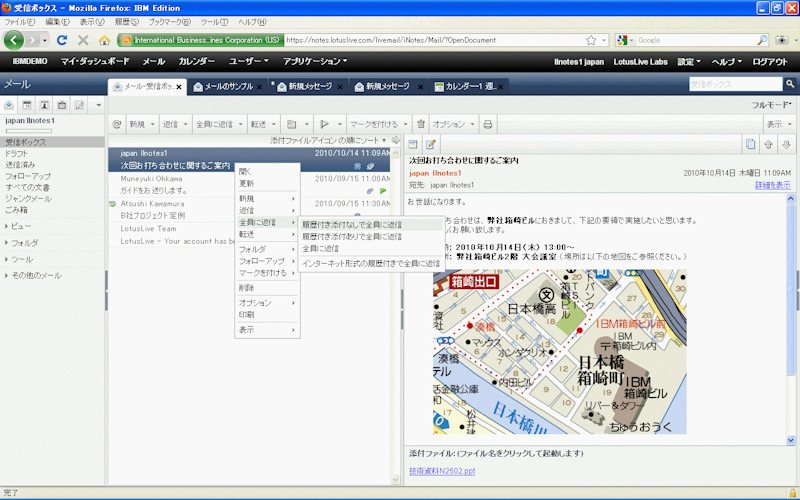Viewport: 800px width, 500px height.
Task: Click the map image in the message body
Action: click(559, 352)
